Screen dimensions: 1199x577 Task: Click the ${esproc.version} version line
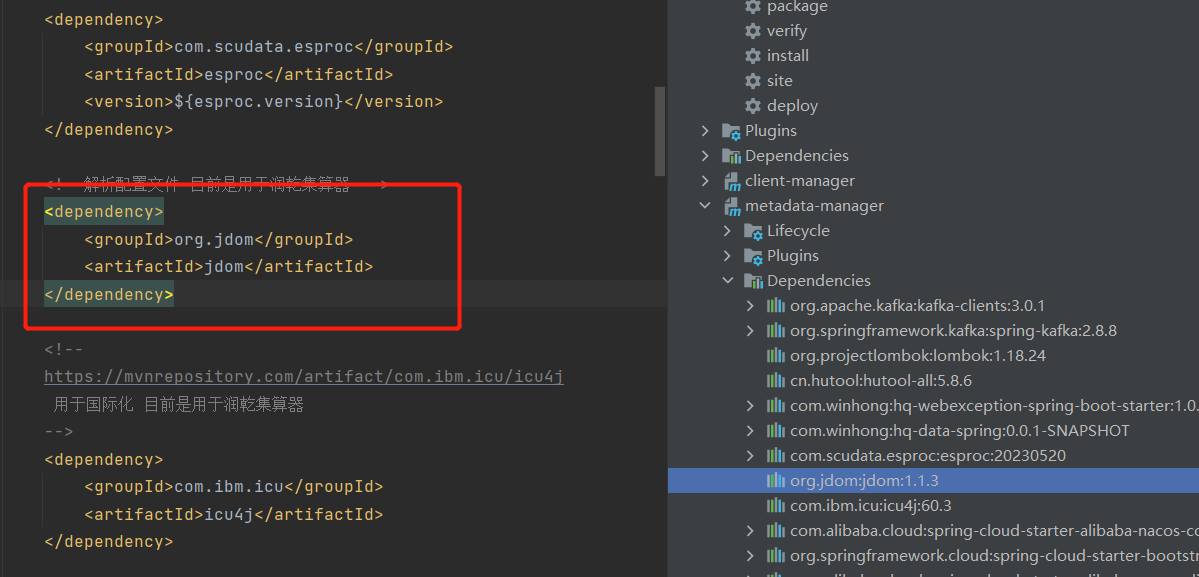coord(264,102)
